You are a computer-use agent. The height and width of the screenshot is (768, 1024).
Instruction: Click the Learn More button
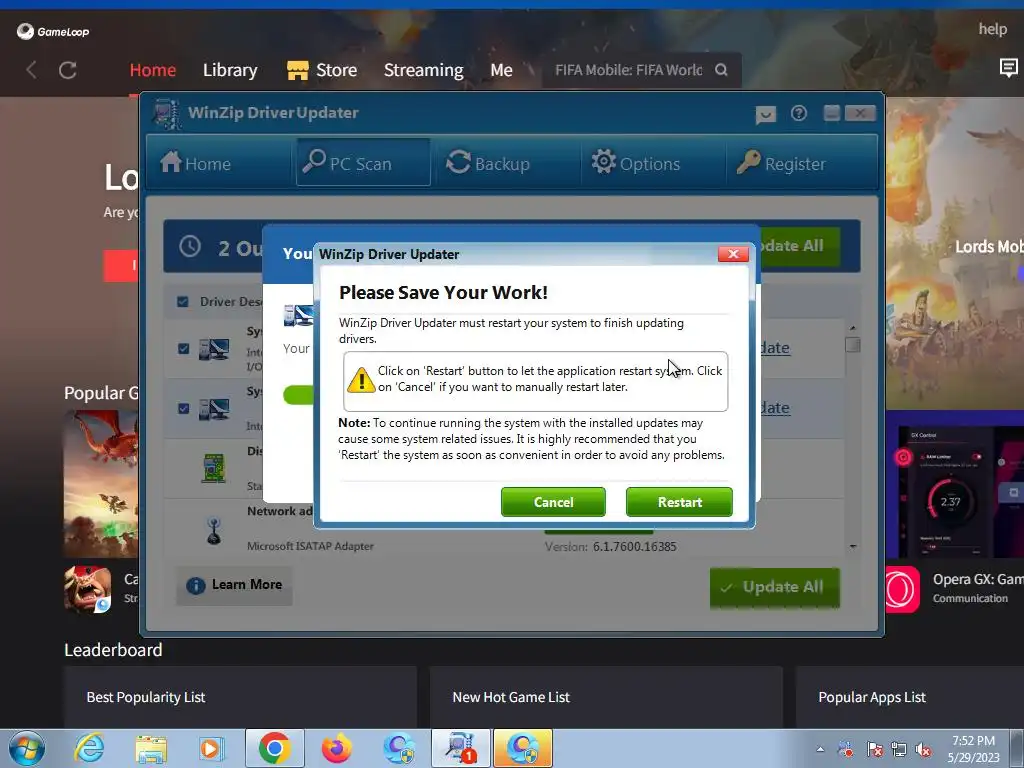click(x=234, y=585)
